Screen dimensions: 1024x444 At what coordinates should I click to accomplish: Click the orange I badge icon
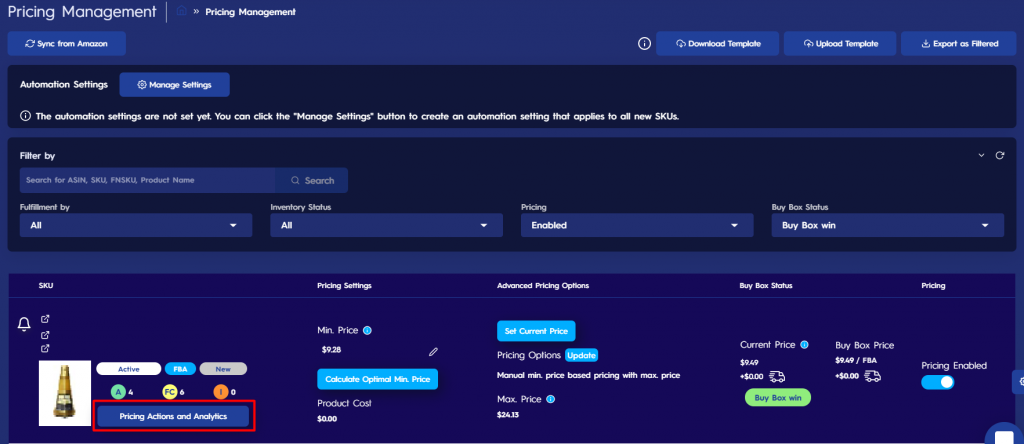click(221, 392)
